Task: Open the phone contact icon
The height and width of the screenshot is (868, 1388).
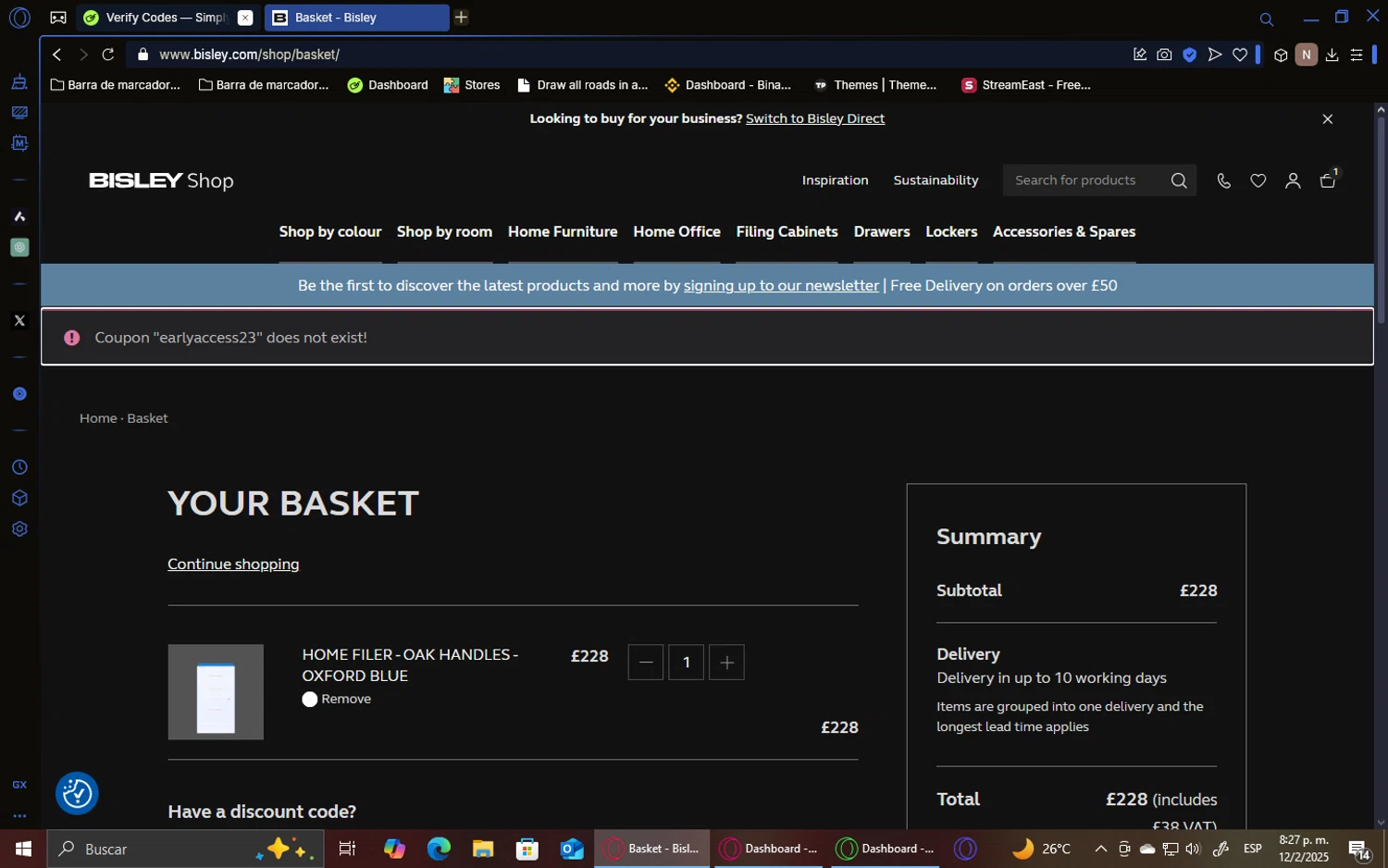Action: [1223, 181]
